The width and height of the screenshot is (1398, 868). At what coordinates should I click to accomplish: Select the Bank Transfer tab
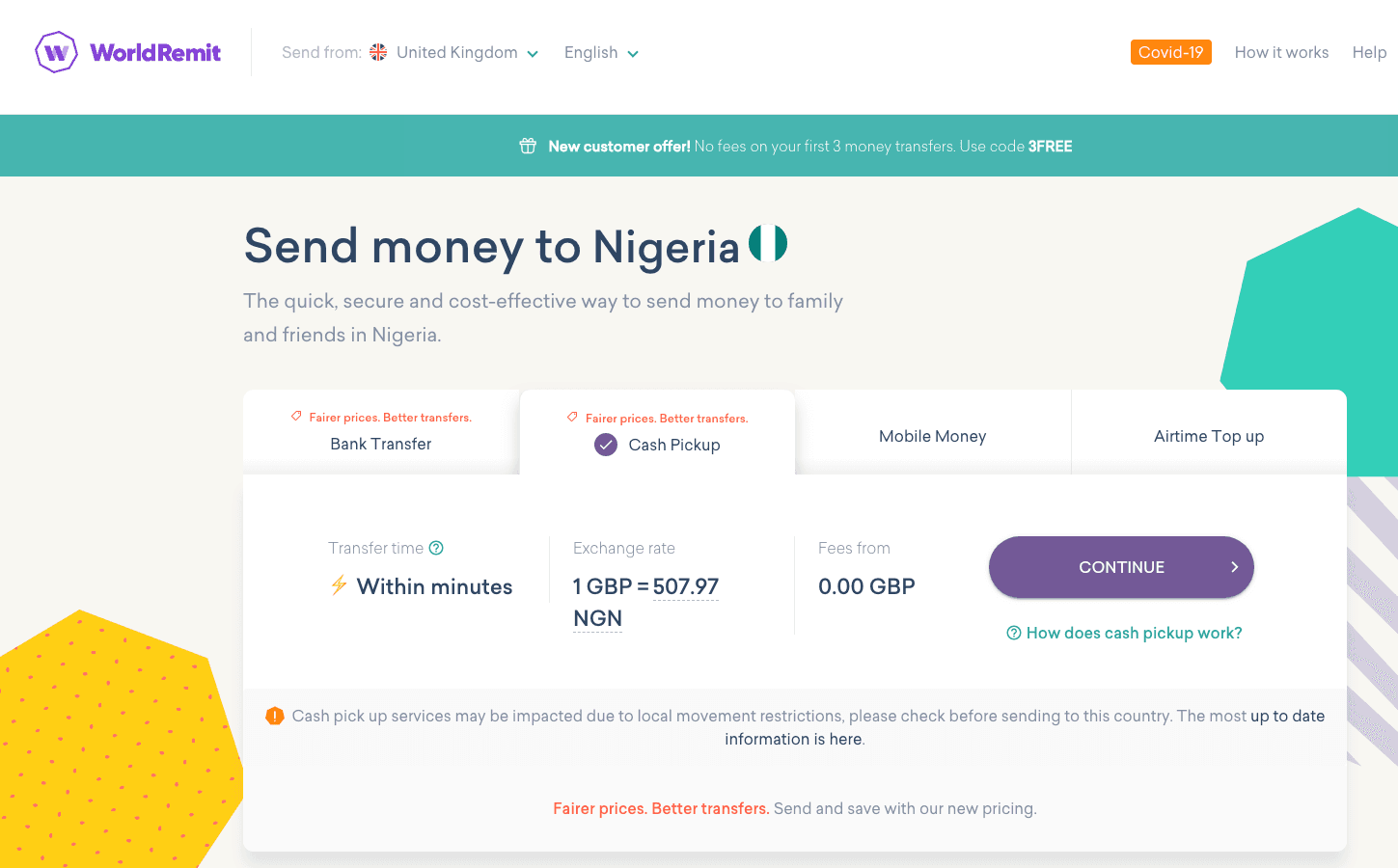coord(381,444)
